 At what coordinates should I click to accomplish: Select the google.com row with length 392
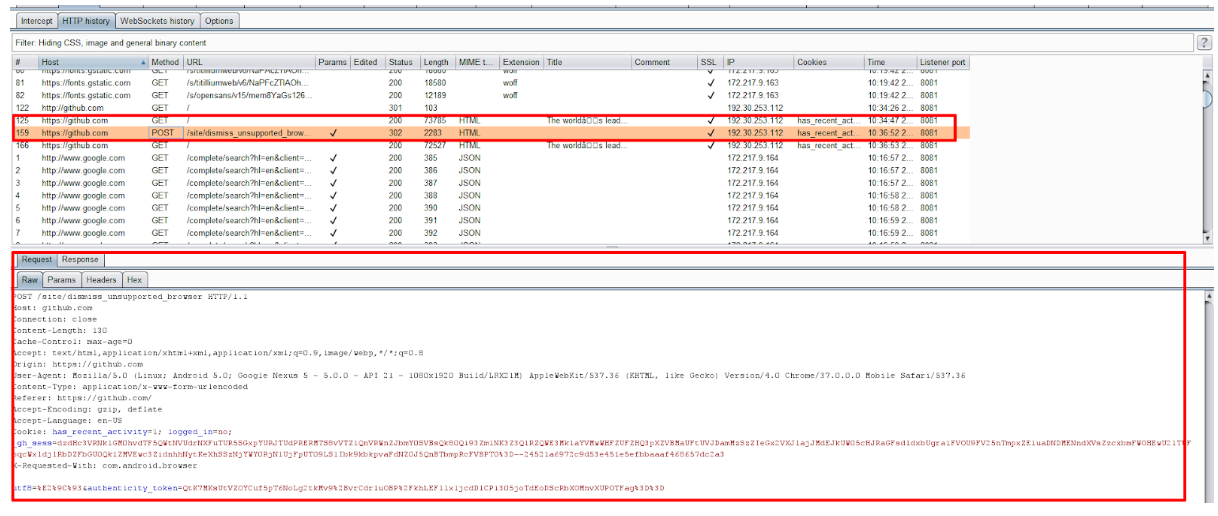pyautogui.click(x=490, y=233)
